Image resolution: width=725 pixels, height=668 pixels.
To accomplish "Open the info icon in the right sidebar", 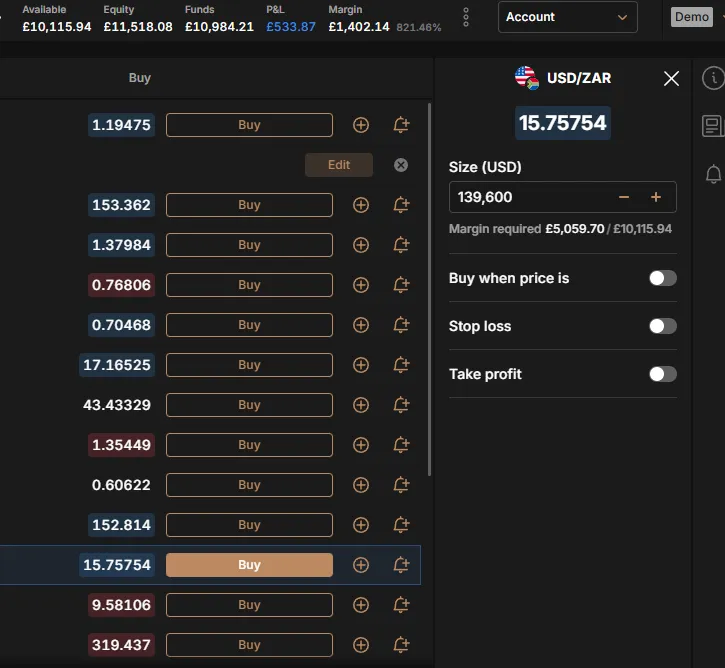I will tap(713, 78).
